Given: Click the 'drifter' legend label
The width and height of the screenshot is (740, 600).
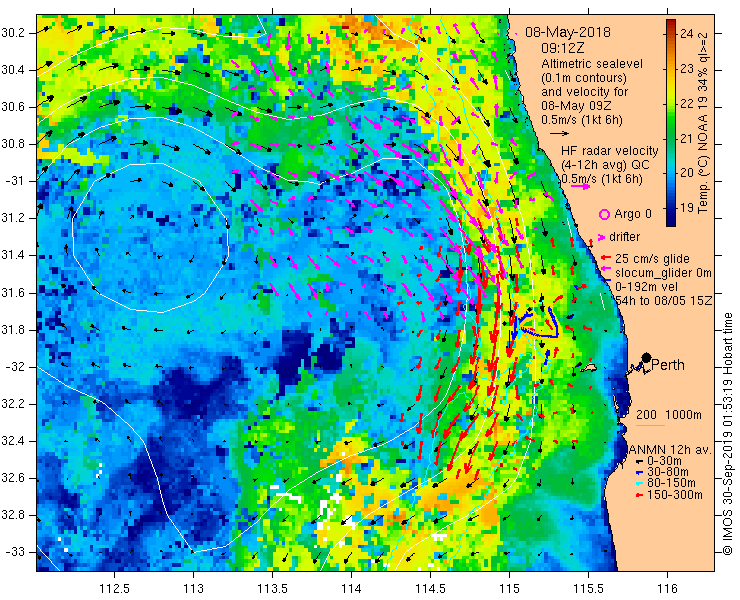Looking at the screenshot, I should tap(624, 237).
